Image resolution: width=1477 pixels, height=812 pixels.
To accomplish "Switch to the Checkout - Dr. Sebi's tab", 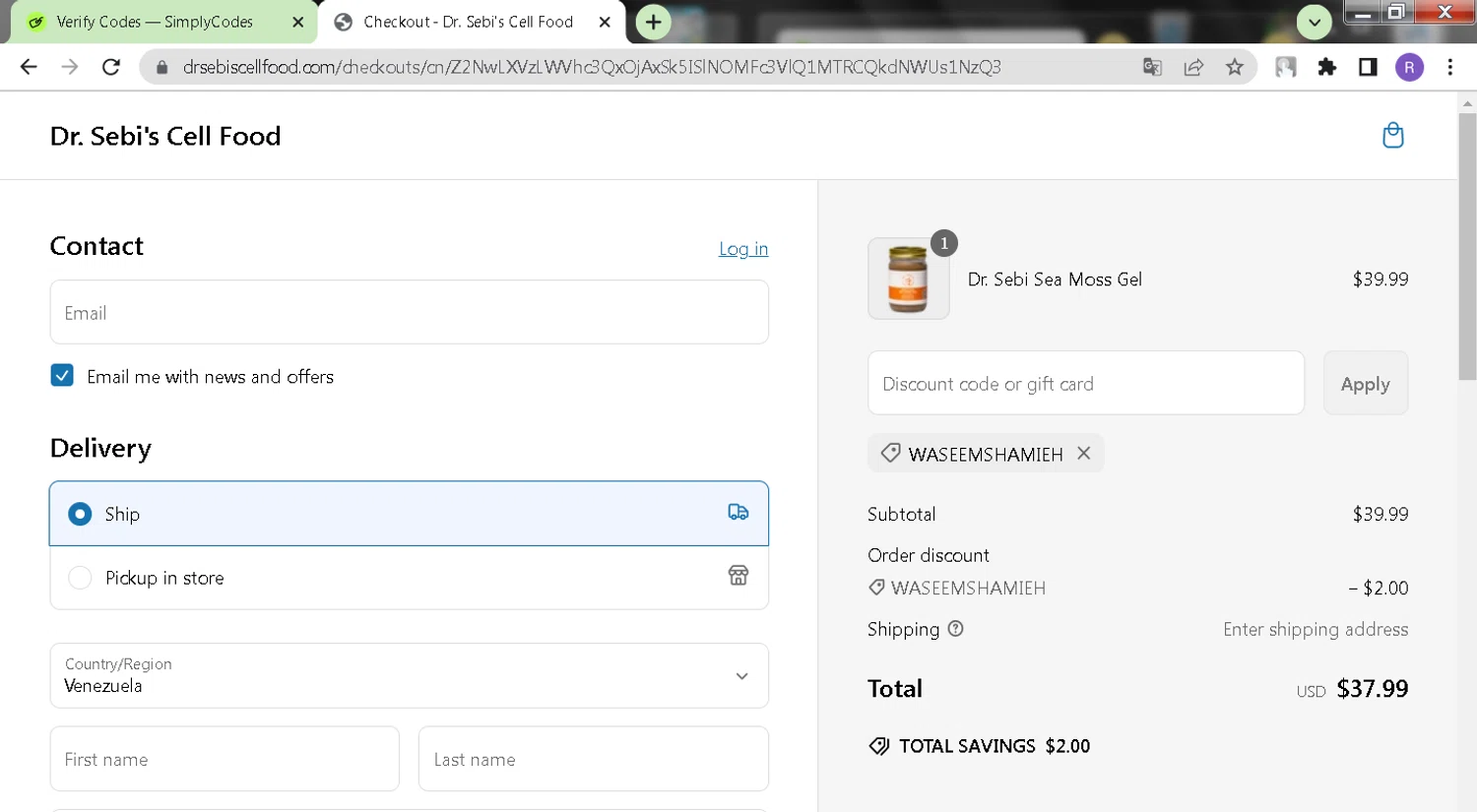I will 469,22.
